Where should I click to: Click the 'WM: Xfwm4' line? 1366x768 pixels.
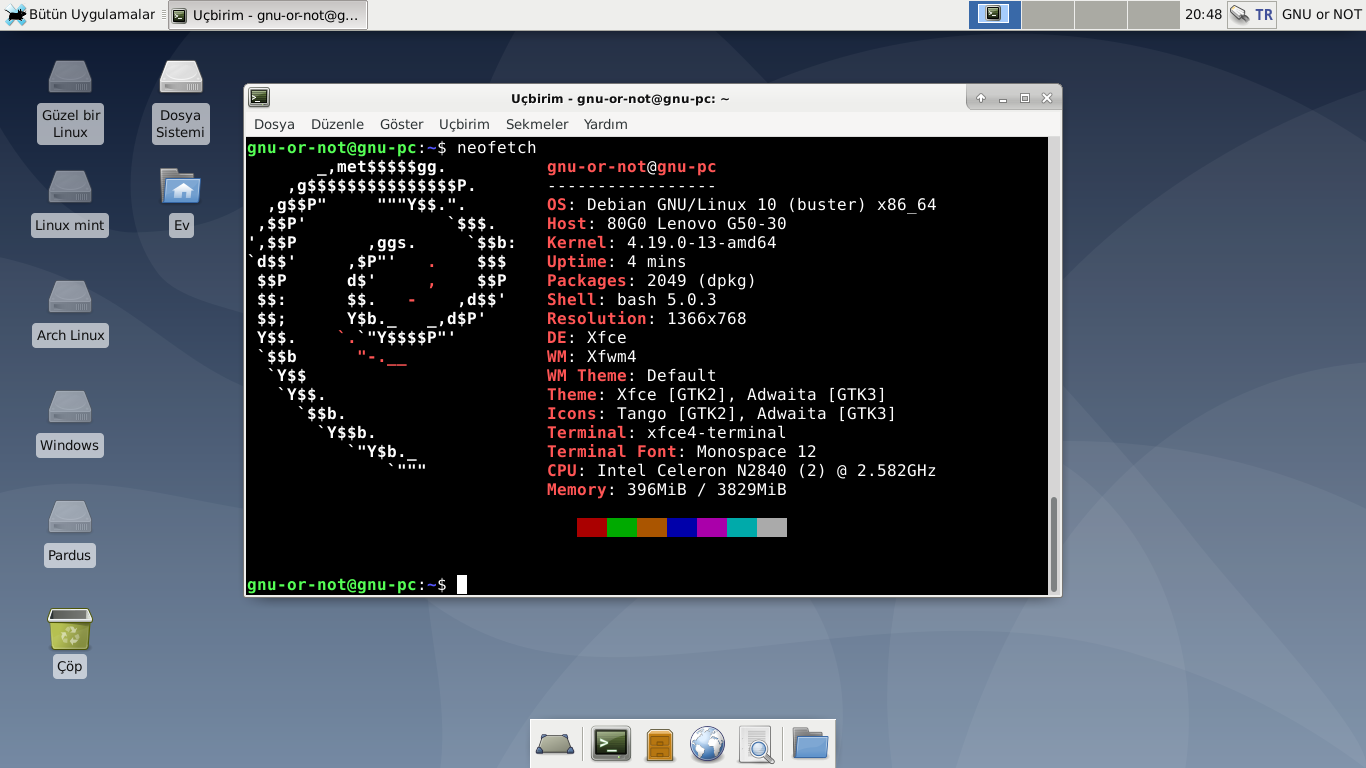coord(592,357)
